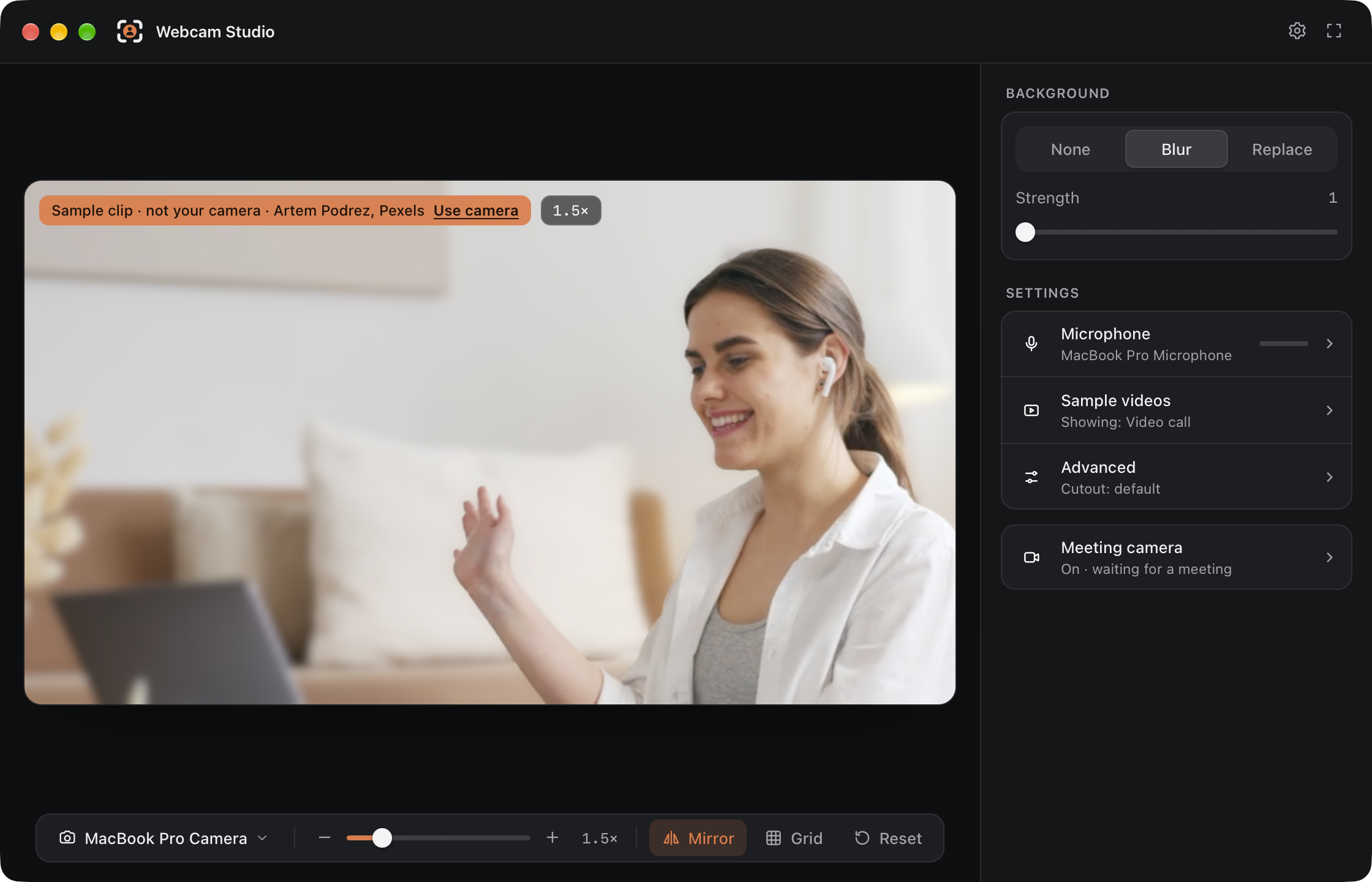Screen dimensions: 1372x882
Task: Expand the Meeting camera row chevron
Action: coord(1329,557)
